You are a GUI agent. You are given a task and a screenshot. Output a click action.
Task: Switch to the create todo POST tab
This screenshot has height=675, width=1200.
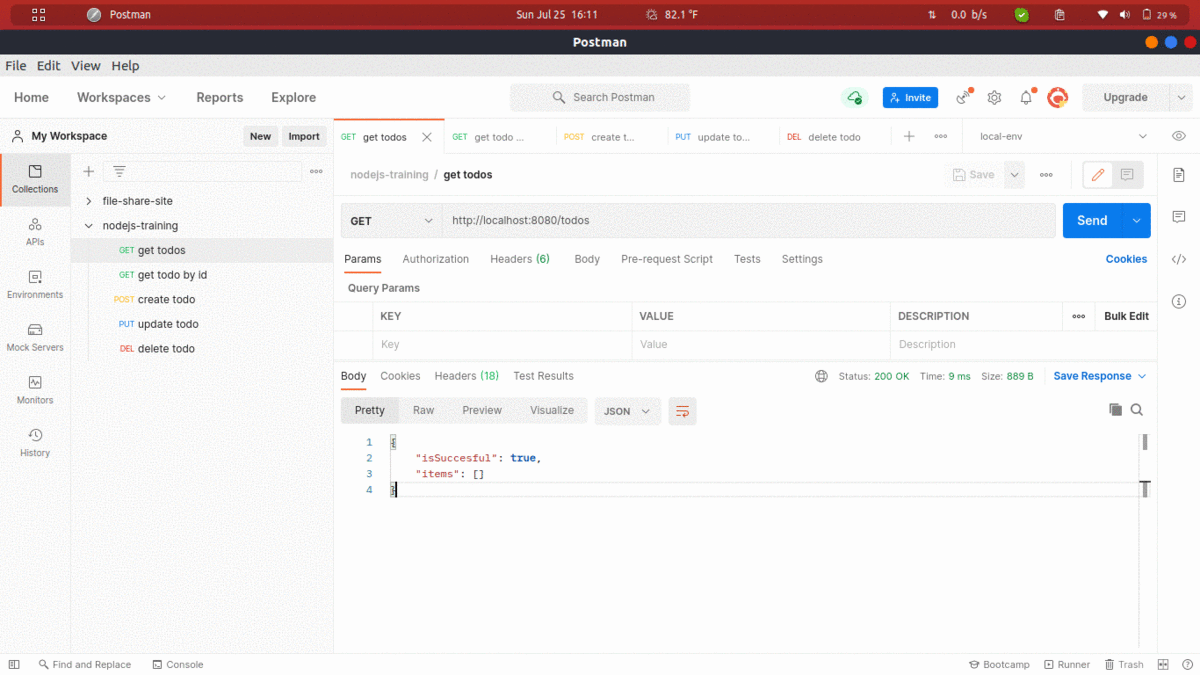611,136
